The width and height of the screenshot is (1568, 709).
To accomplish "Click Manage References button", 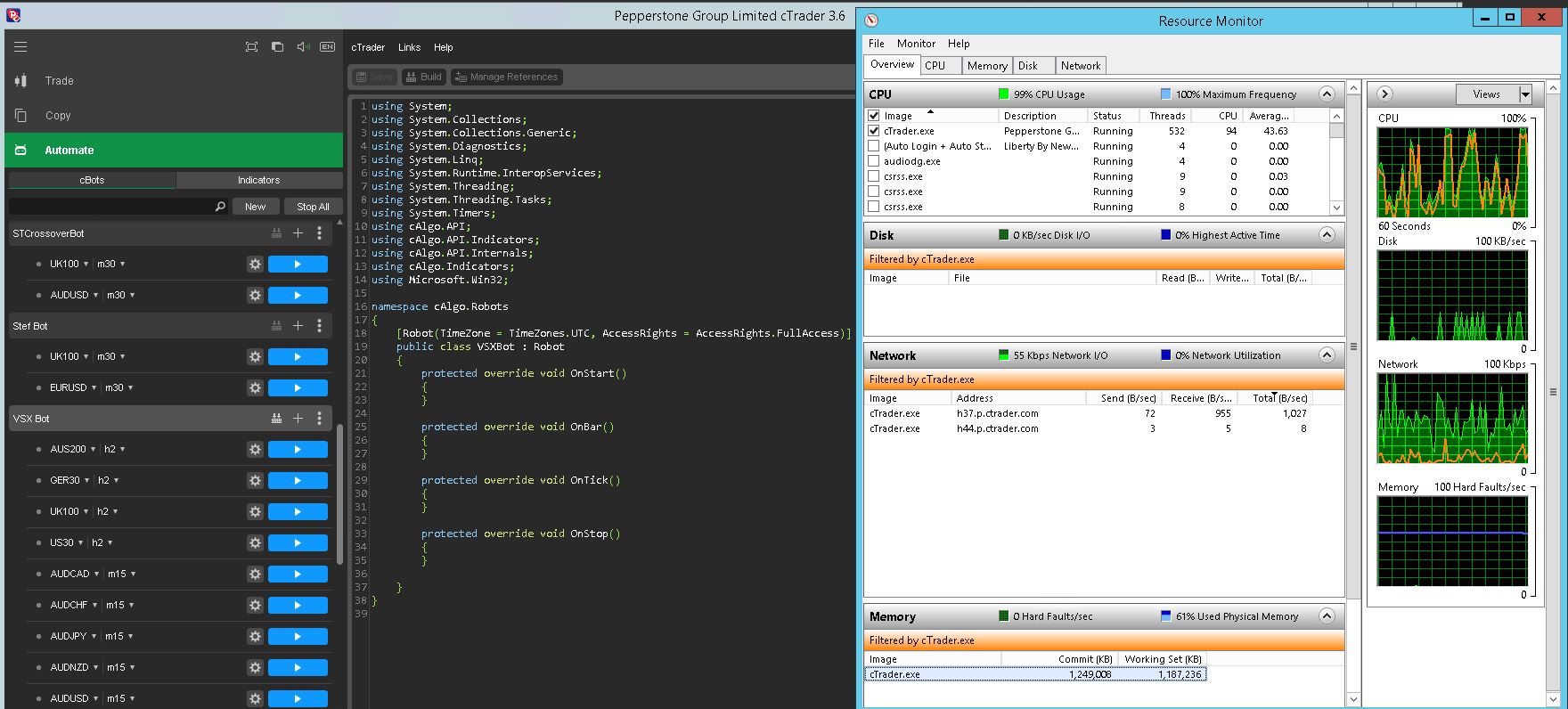I will point(506,77).
